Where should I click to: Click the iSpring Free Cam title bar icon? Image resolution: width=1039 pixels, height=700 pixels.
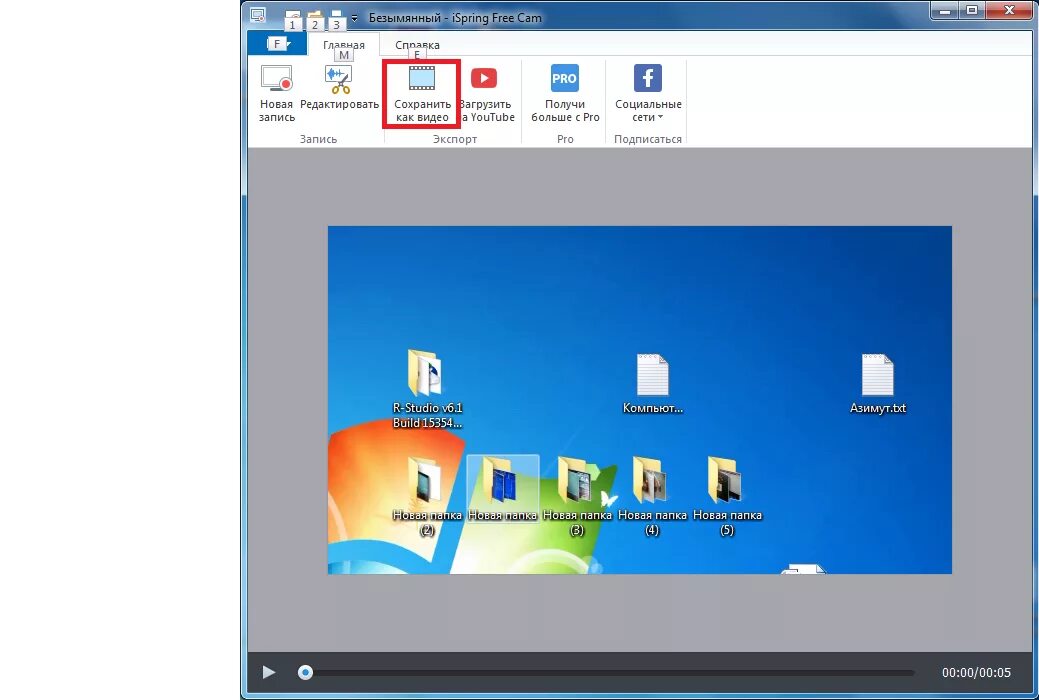point(257,16)
